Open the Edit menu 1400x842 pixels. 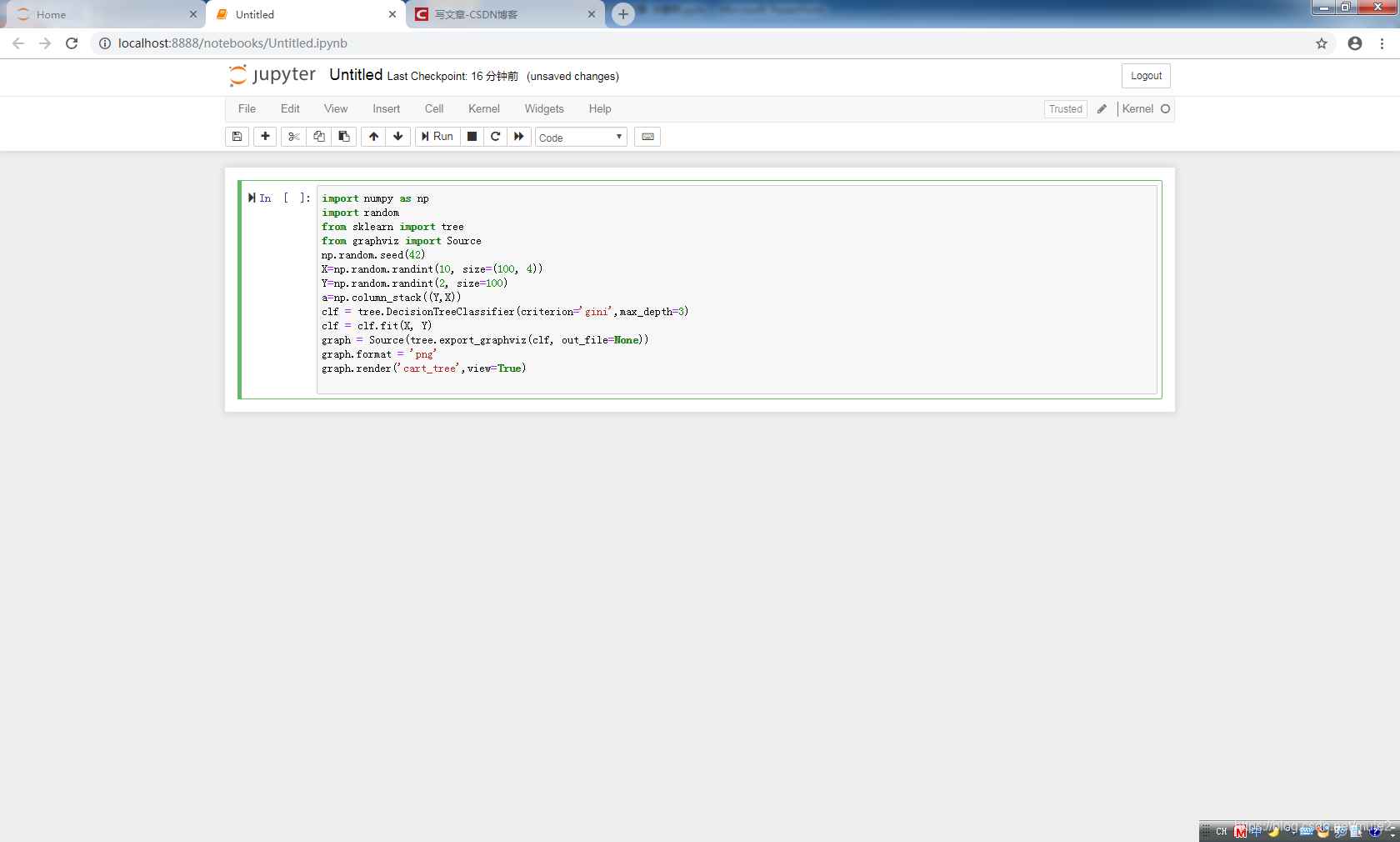pyautogui.click(x=290, y=109)
